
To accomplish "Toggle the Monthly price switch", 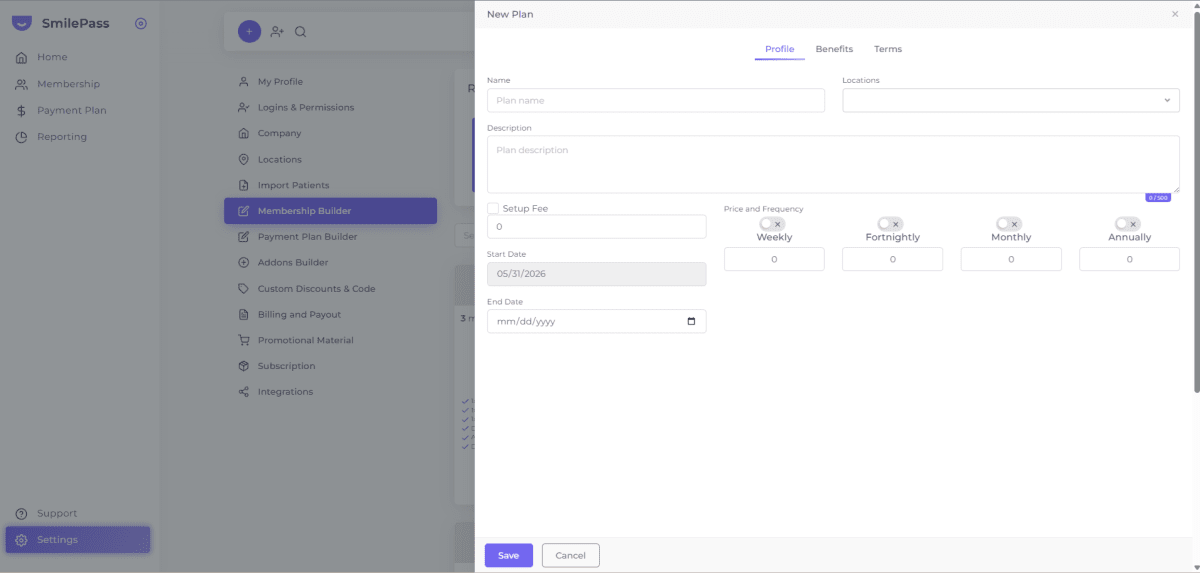I will (1009, 224).
